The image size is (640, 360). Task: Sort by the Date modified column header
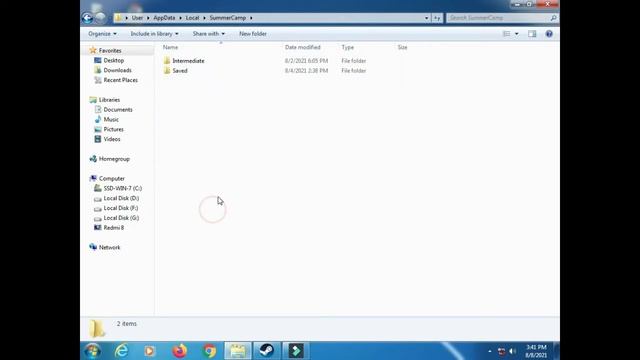pyautogui.click(x=302, y=47)
